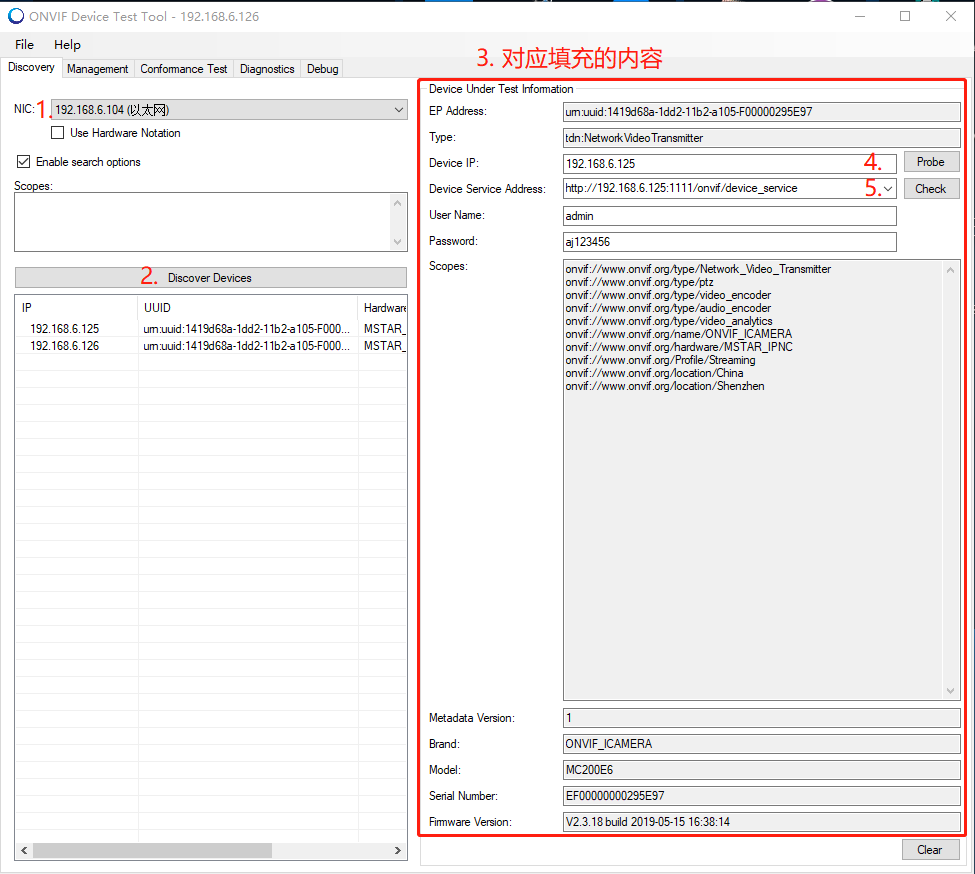Click the Check button
Viewport: 975px width, 874px height.
[x=930, y=188]
